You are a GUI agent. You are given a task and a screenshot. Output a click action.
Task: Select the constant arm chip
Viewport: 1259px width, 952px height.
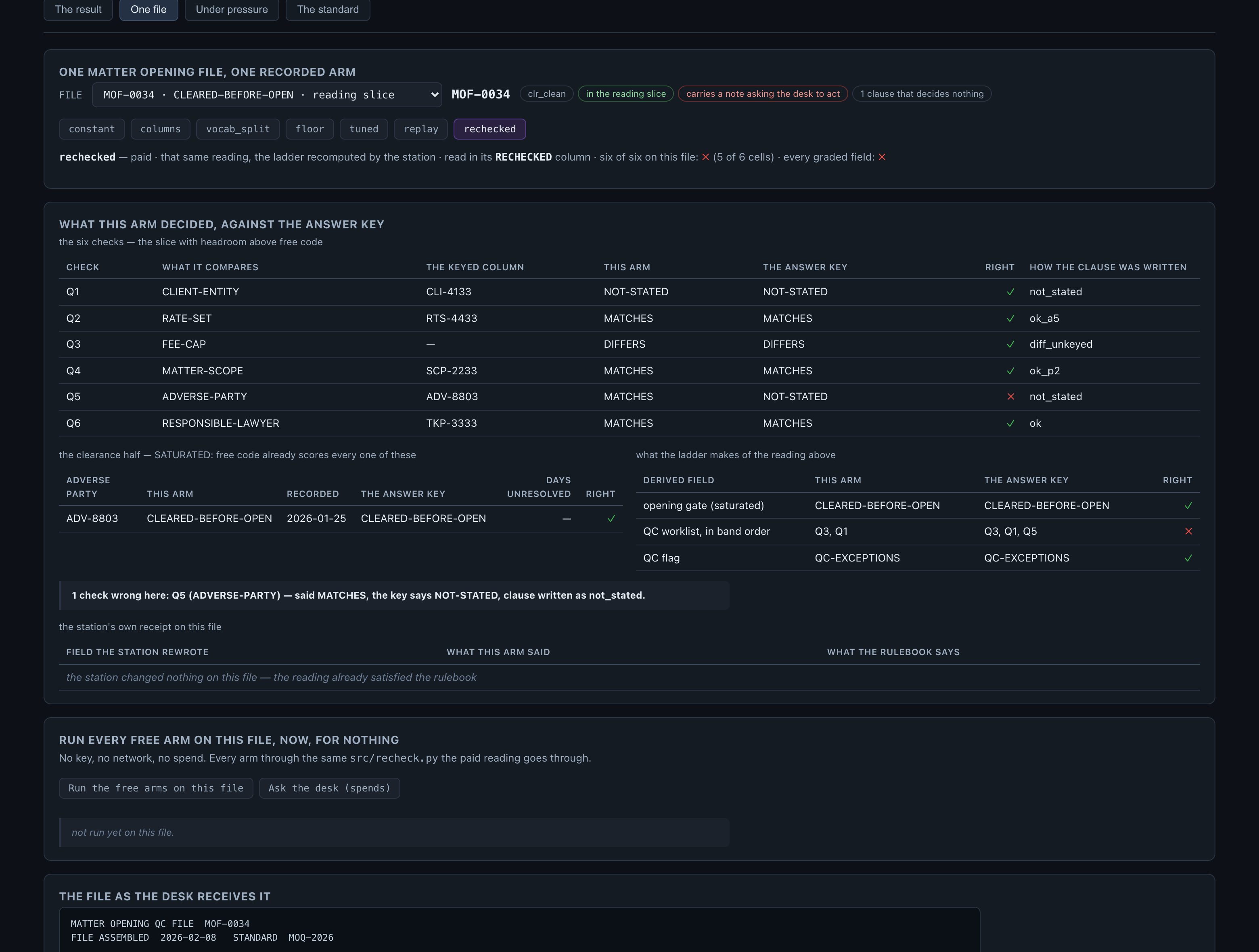coord(92,129)
